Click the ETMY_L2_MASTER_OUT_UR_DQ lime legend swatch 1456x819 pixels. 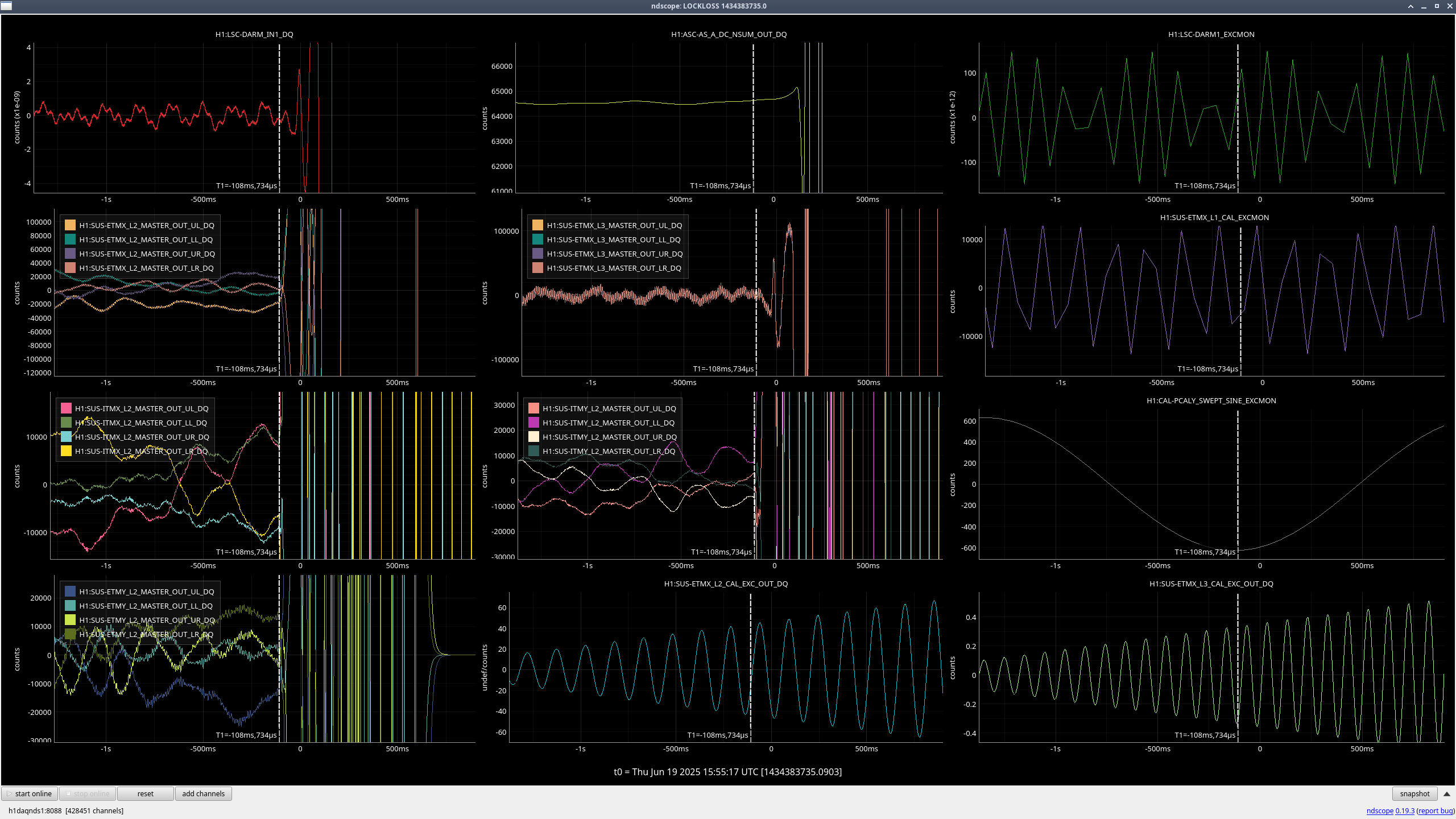pos(71,620)
